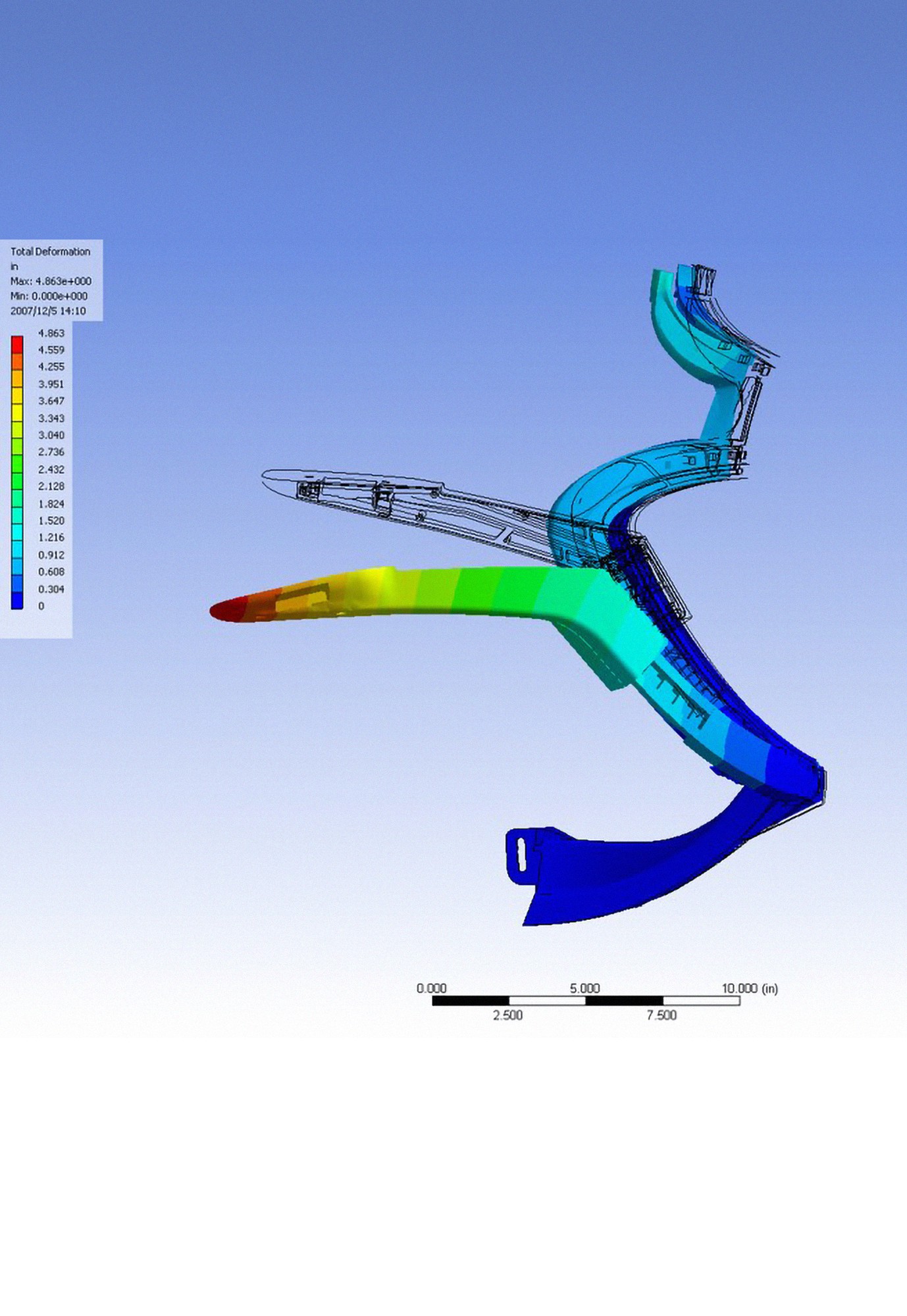Click the 0.304 legend value label
This screenshot has width=907, height=1316.
[x=51, y=589]
